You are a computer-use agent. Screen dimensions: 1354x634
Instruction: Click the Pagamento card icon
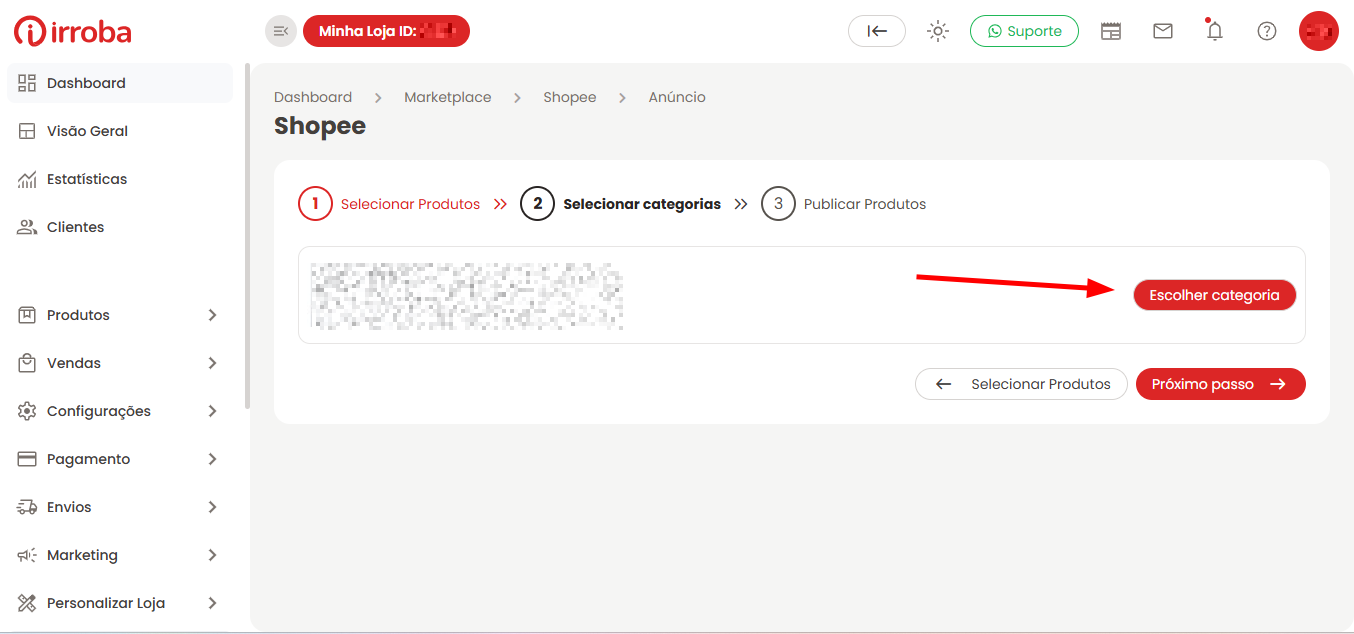tap(27, 459)
